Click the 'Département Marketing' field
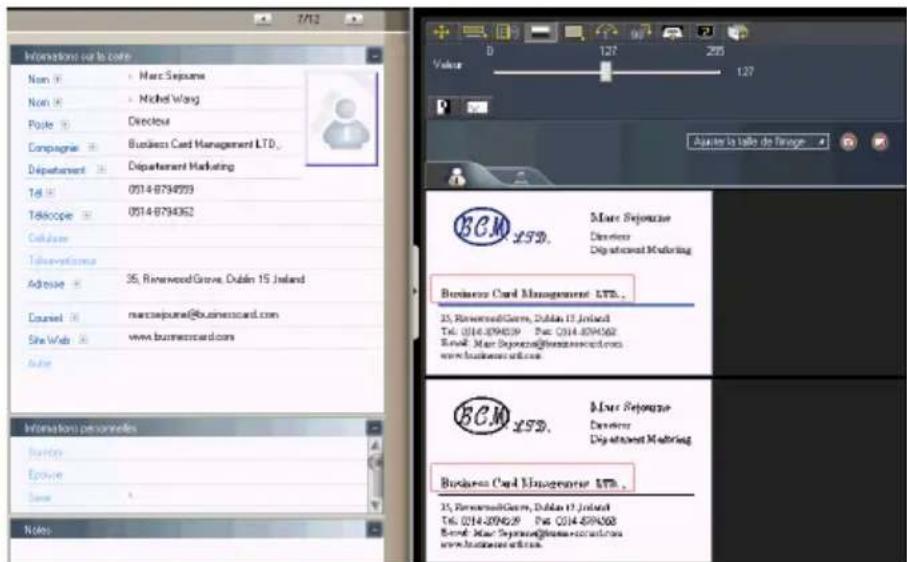 click(x=181, y=167)
